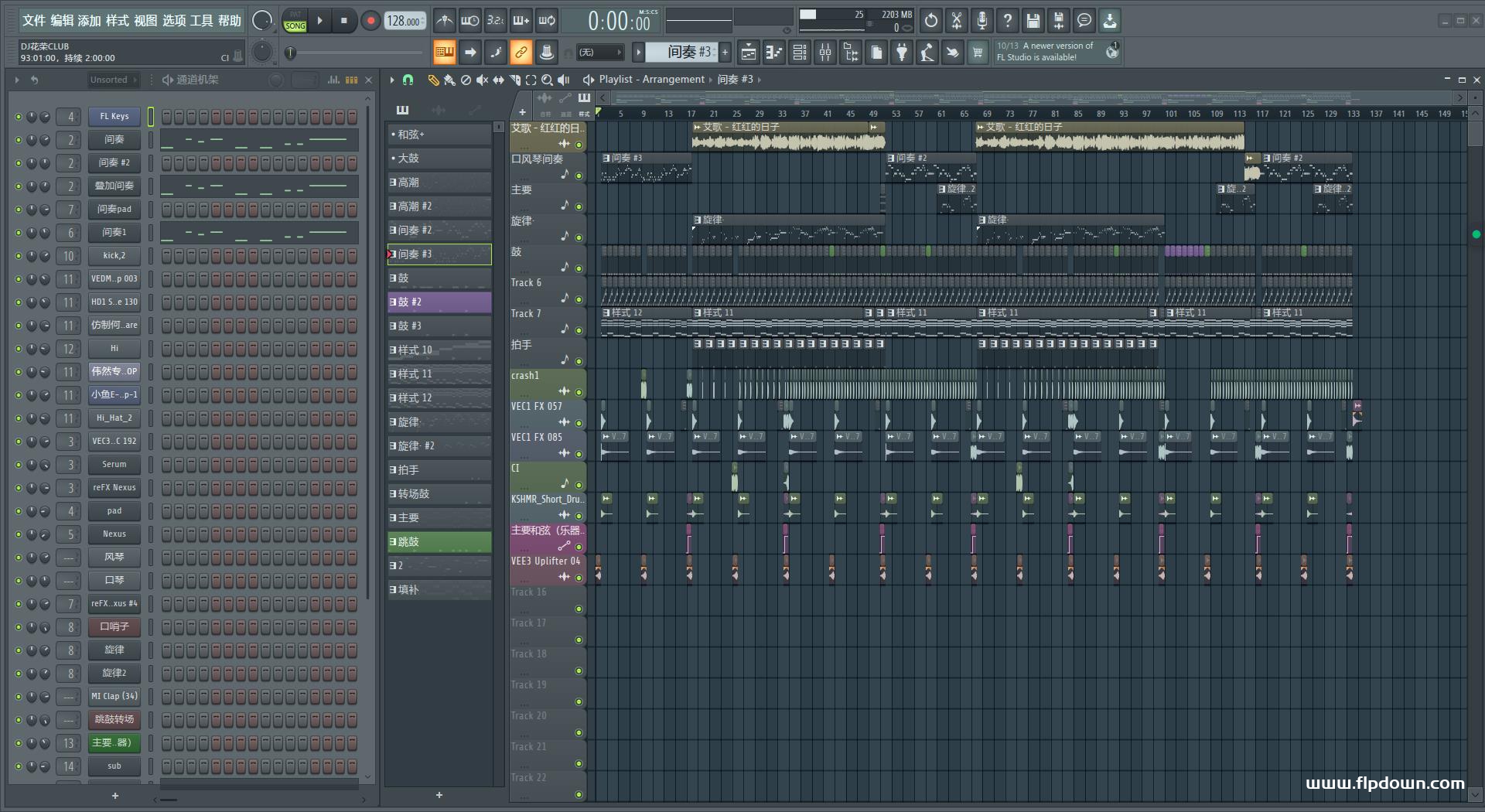Open the 编辑 menu
The height and width of the screenshot is (812, 1485).
[x=62, y=21]
